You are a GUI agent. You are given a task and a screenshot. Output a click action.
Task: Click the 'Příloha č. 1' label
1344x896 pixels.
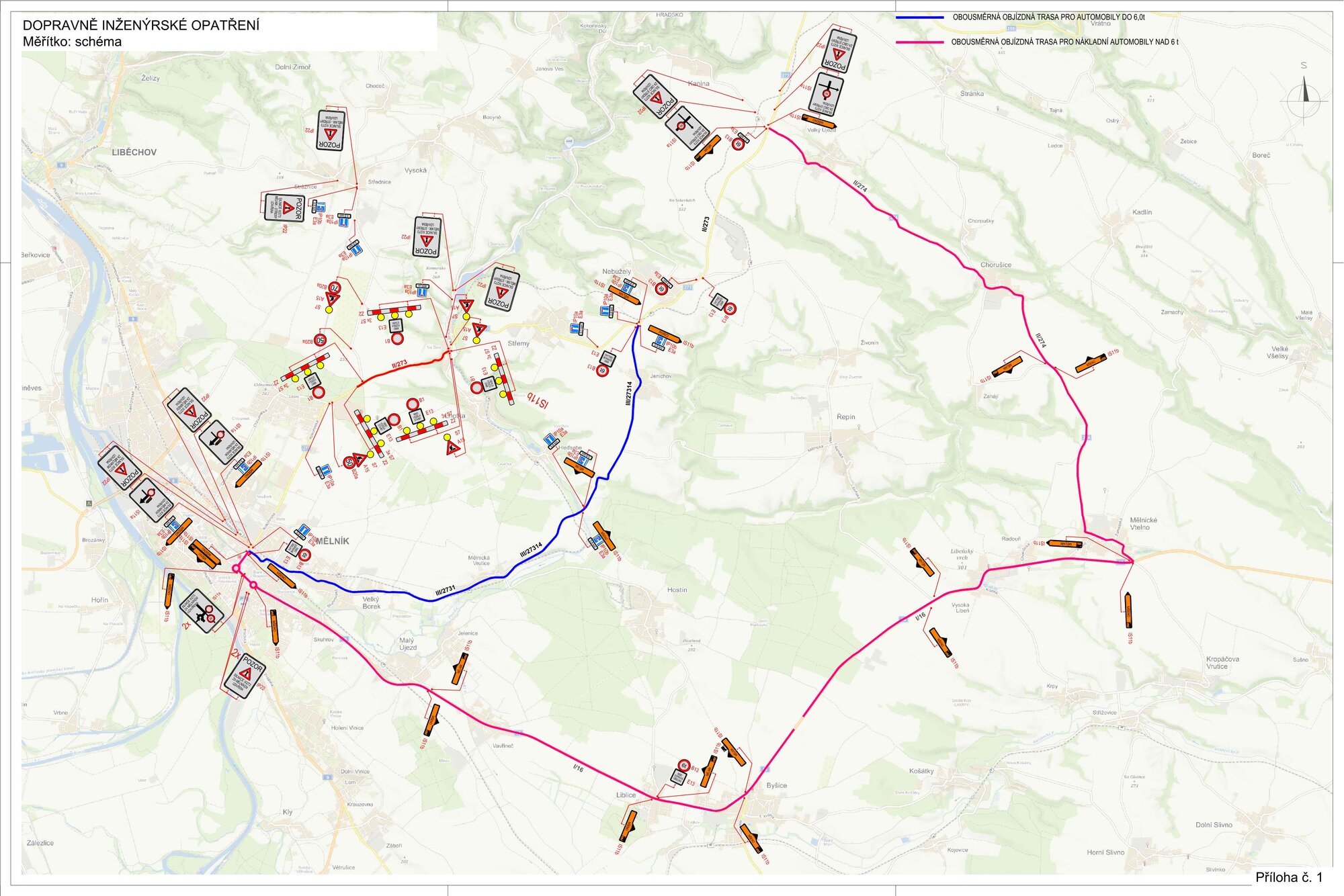[1288, 877]
